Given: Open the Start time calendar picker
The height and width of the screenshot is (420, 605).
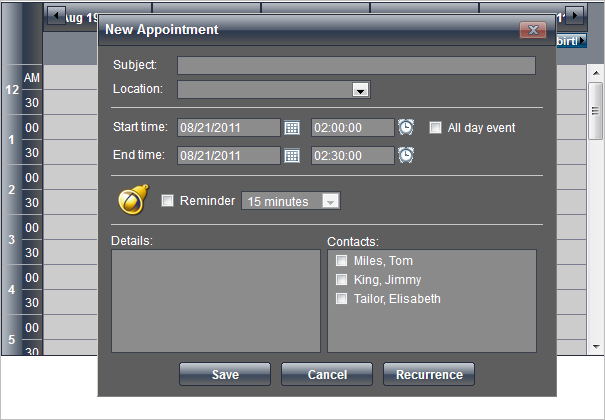Looking at the screenshot, I should [x=292, y=128].
